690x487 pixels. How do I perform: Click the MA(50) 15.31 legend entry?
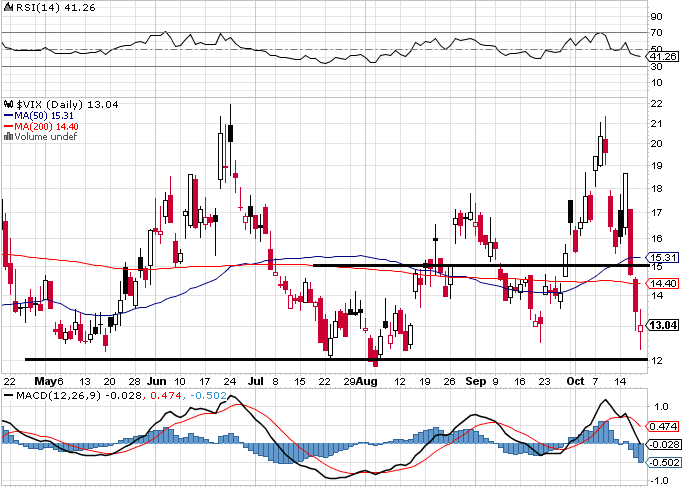tap(44, 116)
